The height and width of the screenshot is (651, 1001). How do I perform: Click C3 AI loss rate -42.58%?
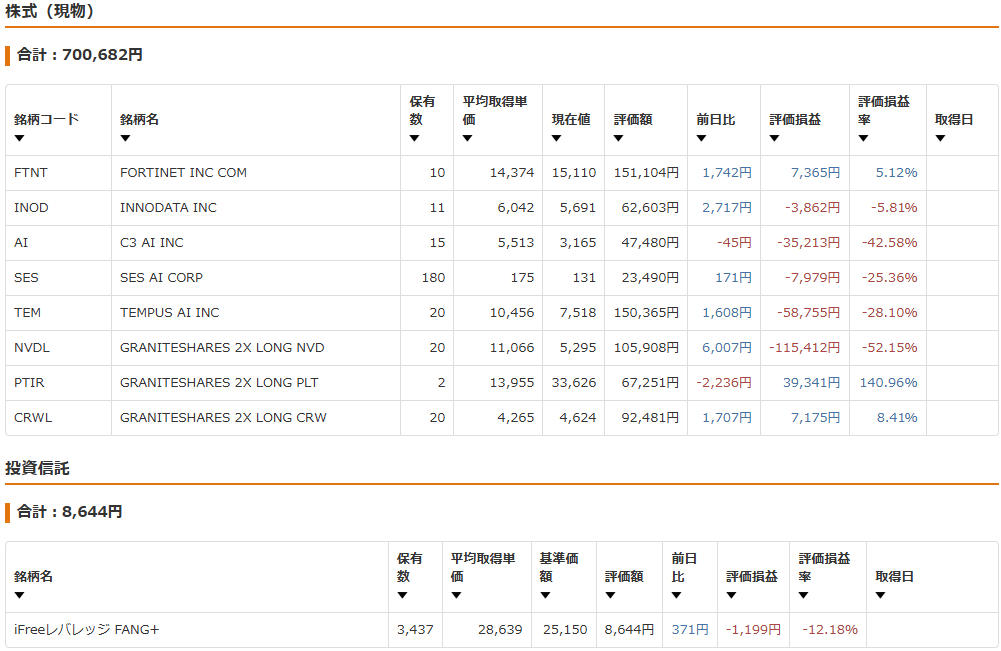pyautogui.click(x=889, y=243)
